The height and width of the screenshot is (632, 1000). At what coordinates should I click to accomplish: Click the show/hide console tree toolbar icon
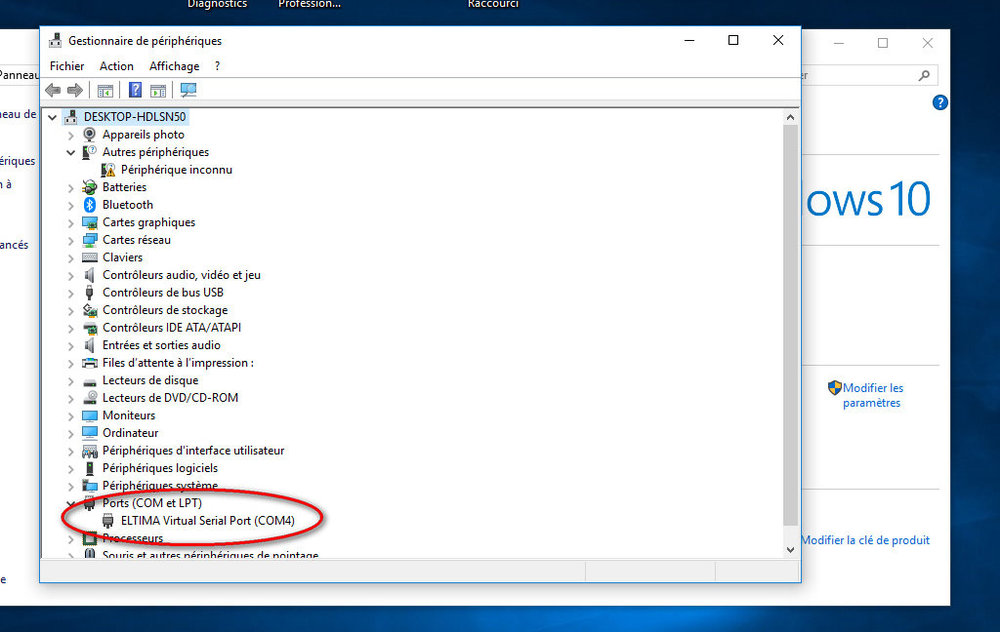pyautogui.click(x=105, y=91)
